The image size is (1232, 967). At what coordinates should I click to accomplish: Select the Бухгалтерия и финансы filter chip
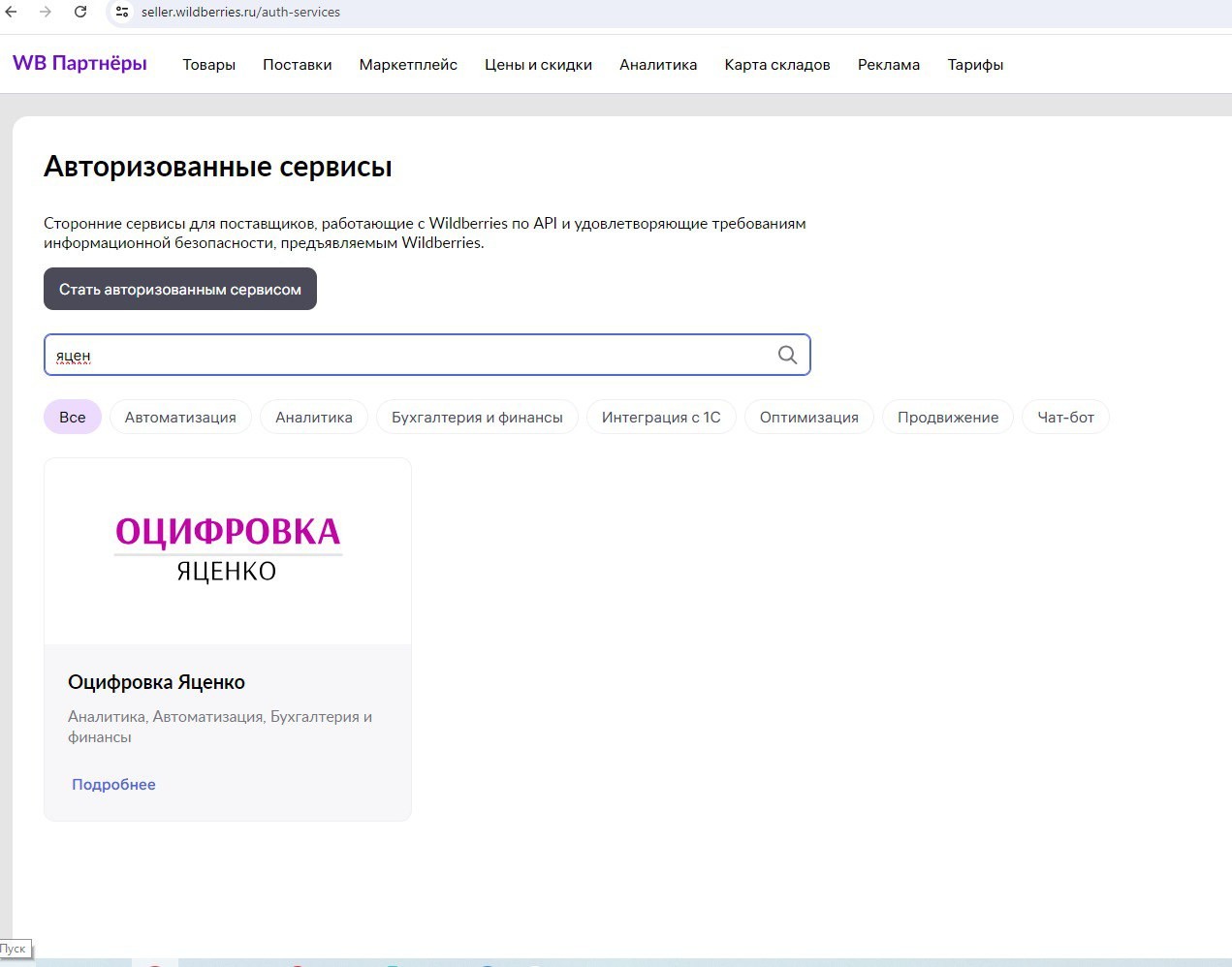point(477,417)
